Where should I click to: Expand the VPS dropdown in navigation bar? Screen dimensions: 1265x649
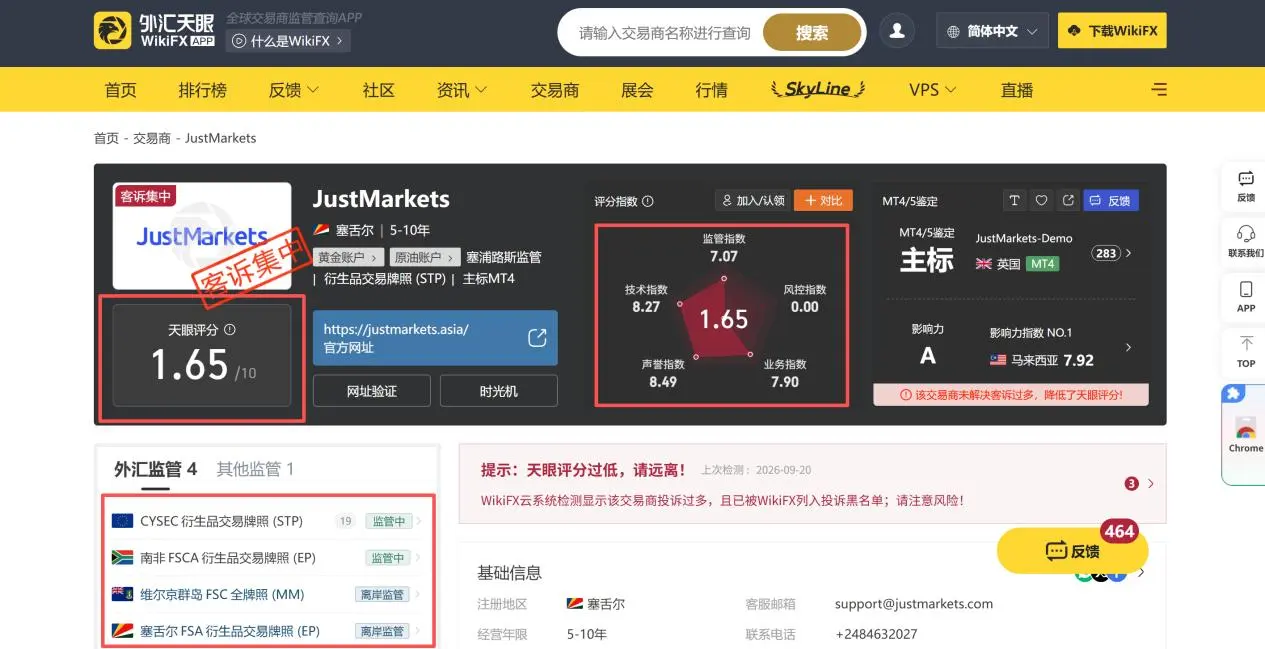[x=932, y=90]
